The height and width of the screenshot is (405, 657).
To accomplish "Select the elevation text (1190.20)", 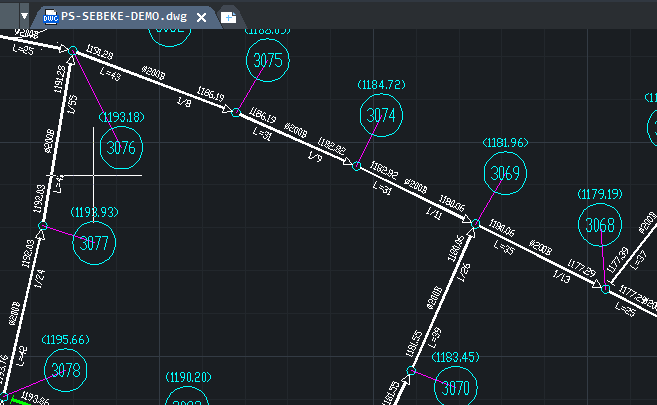I will click(189, 377).
